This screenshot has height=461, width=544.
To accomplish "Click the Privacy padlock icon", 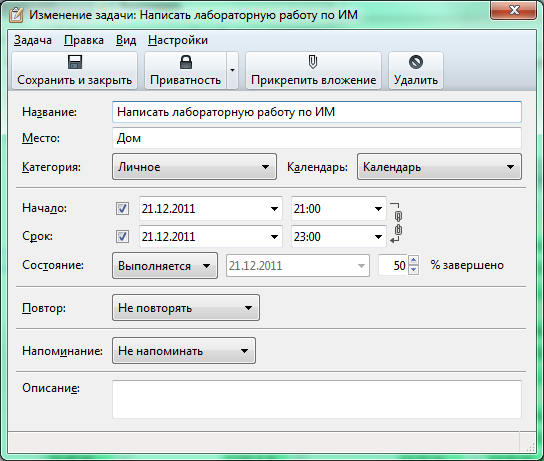I will pyautogui.click(x=186, y=62).
